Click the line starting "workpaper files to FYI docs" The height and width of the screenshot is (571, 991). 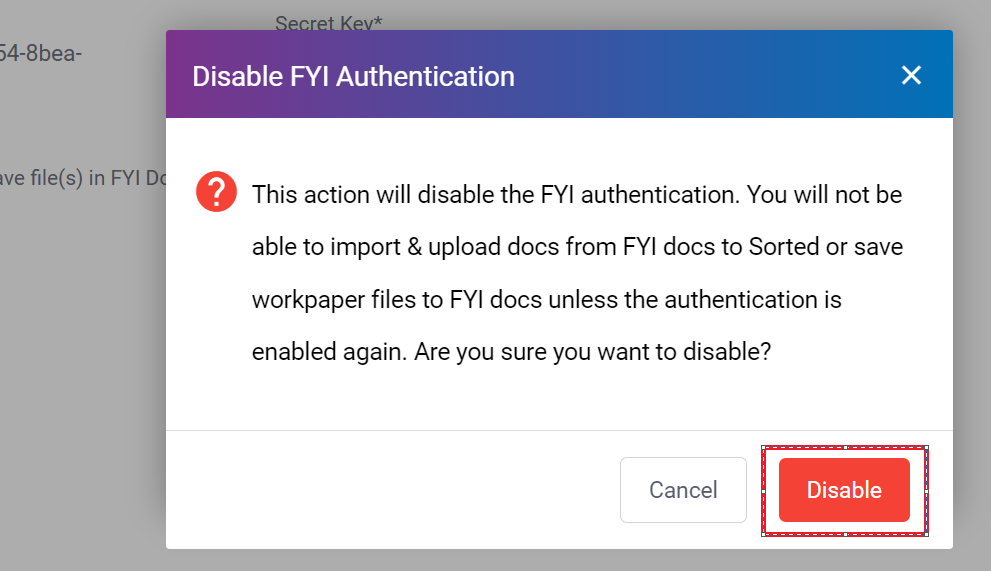click(x=546, y=299)
